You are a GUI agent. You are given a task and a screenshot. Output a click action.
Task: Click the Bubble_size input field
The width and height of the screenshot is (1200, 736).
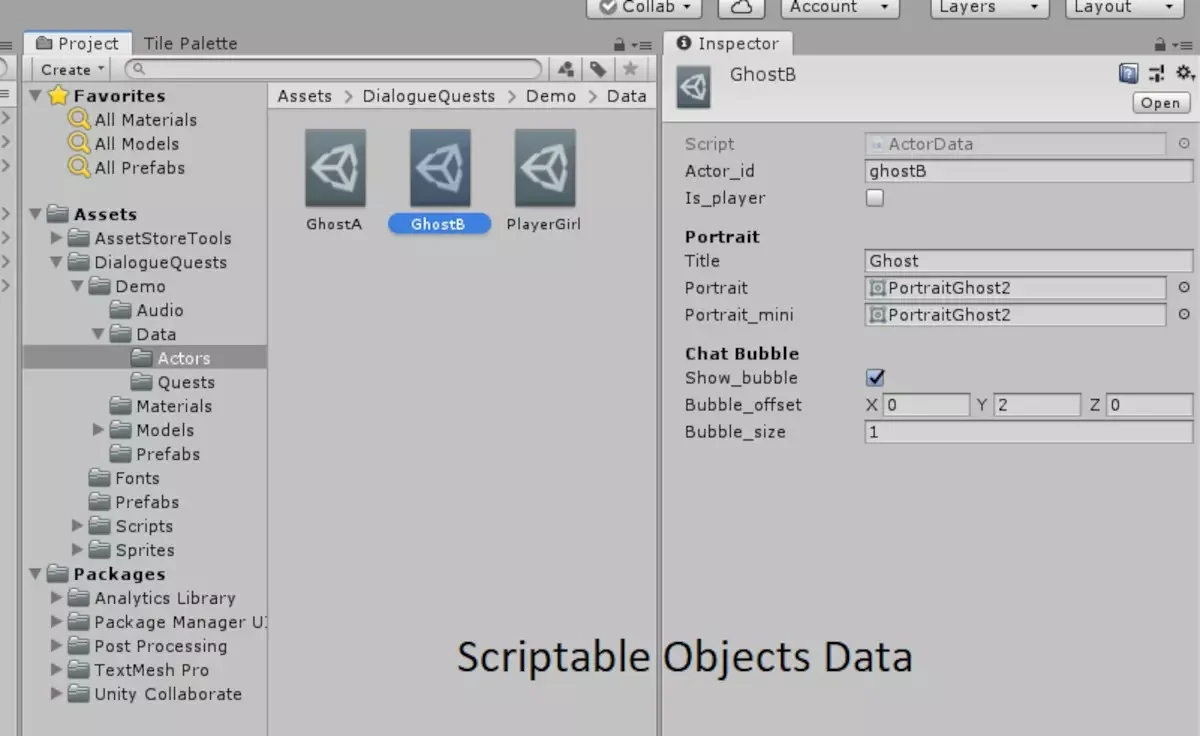(x=1028, y=432)
